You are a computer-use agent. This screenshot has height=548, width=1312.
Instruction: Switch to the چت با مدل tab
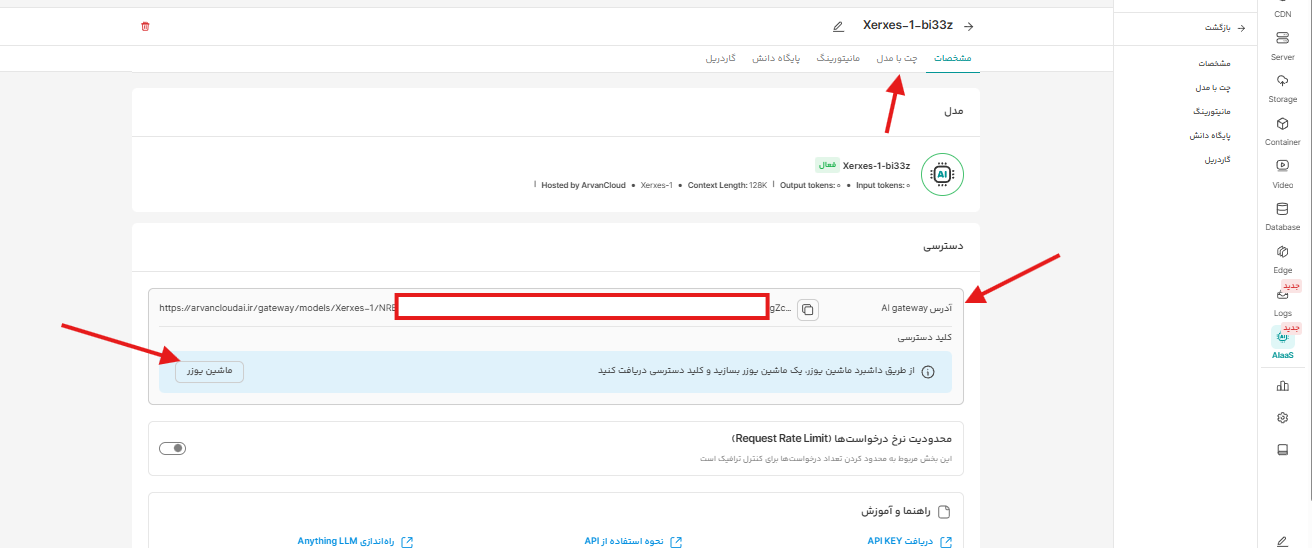(x=897, y=59)
